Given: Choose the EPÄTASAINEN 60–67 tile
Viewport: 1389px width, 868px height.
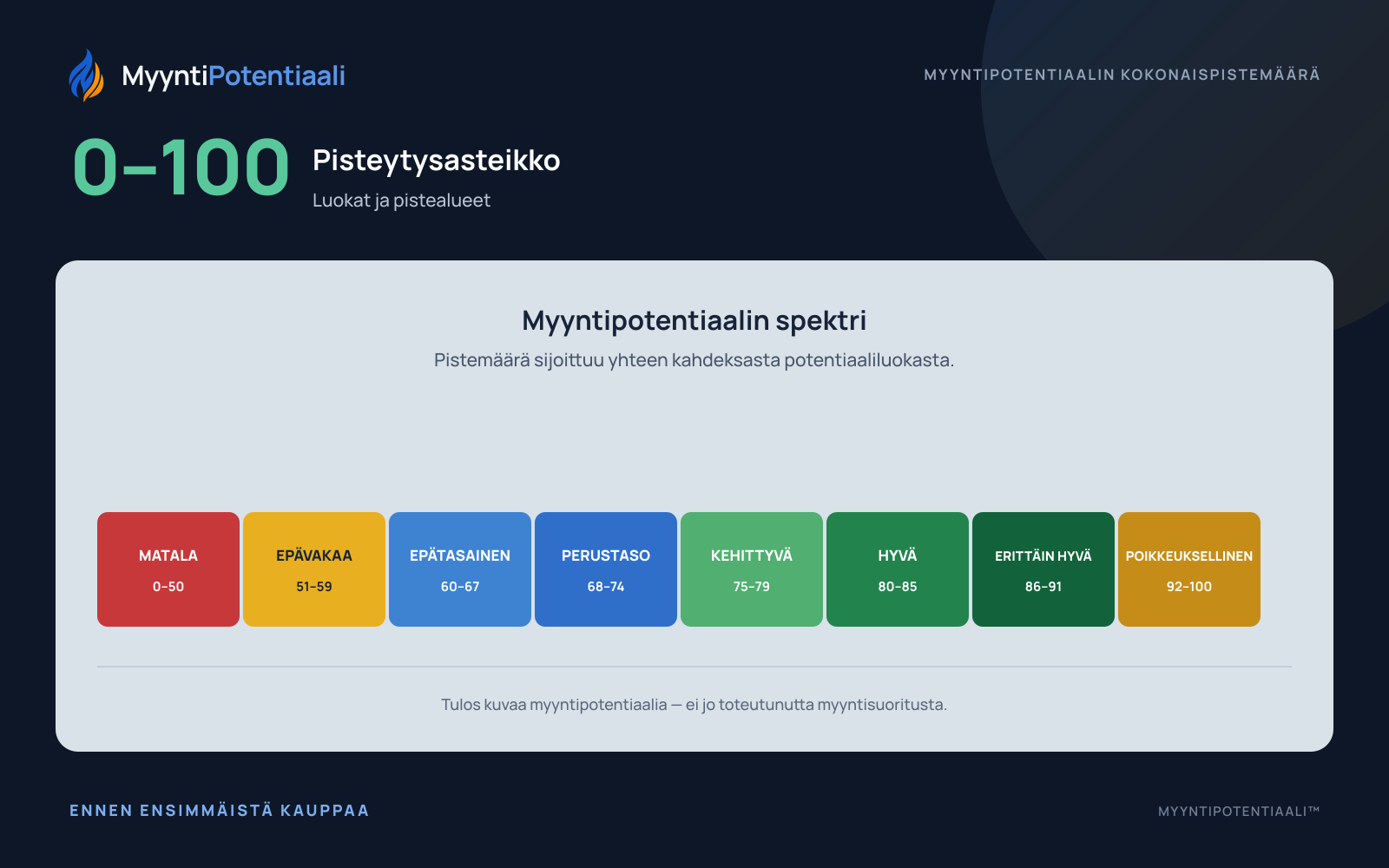Looking at the screenshot, I should (460, 569).
